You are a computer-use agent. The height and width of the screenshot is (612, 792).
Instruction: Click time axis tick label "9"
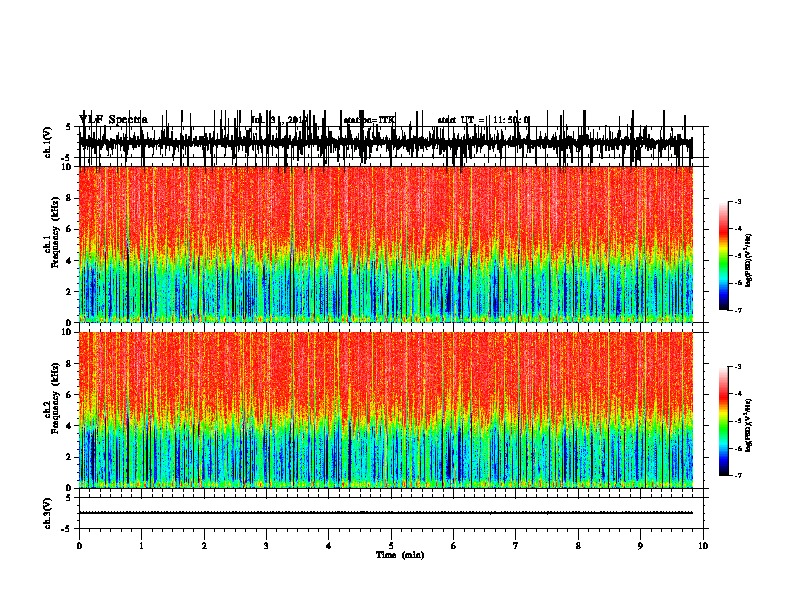(x=640, y=545)
